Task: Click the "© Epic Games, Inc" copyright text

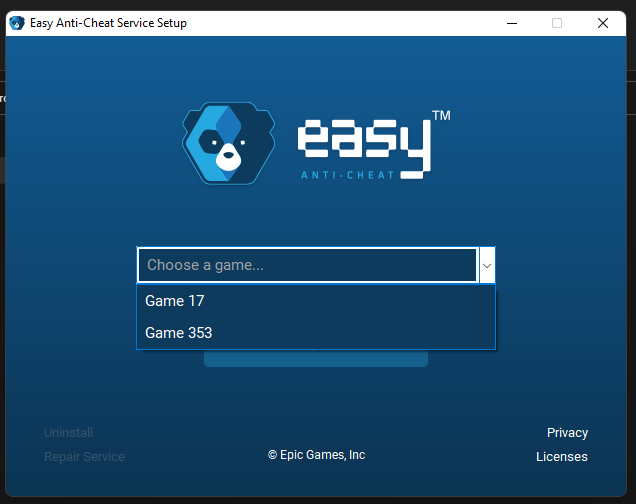Action: point(316,455)
